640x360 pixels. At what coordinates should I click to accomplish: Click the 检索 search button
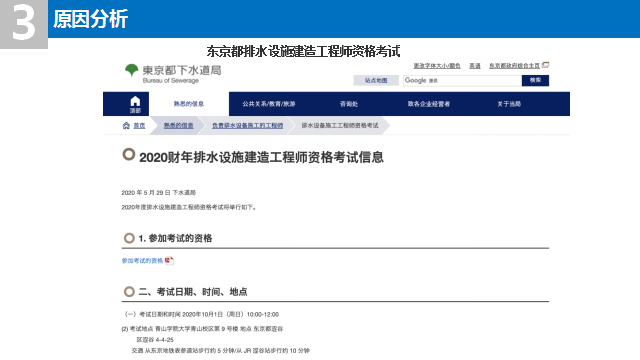535,80
